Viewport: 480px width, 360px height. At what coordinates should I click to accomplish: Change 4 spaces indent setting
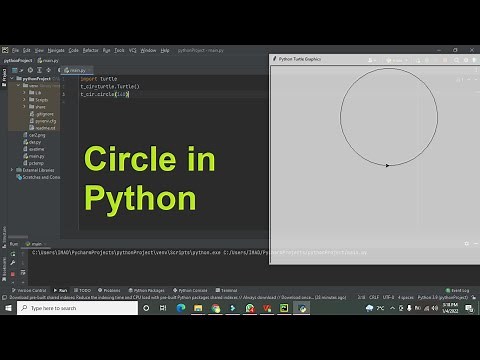click(405, 297)
